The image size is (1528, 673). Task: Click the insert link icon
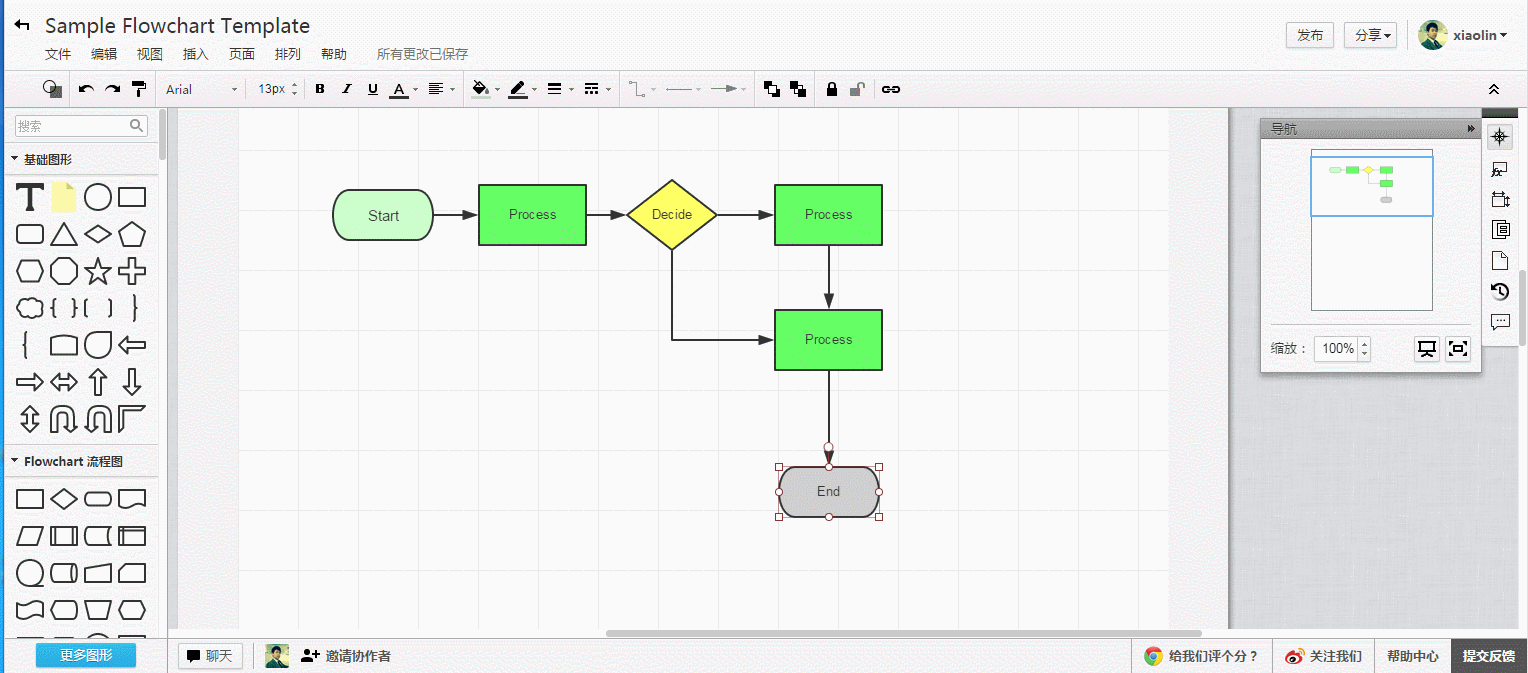(891, 89)
